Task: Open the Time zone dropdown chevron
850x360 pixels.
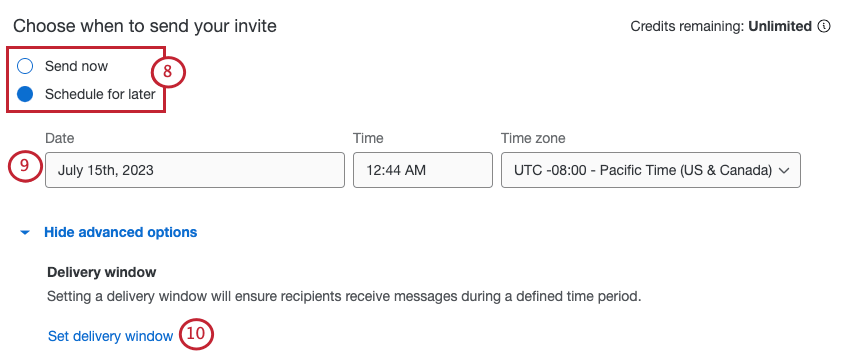Action: (784, 170)
